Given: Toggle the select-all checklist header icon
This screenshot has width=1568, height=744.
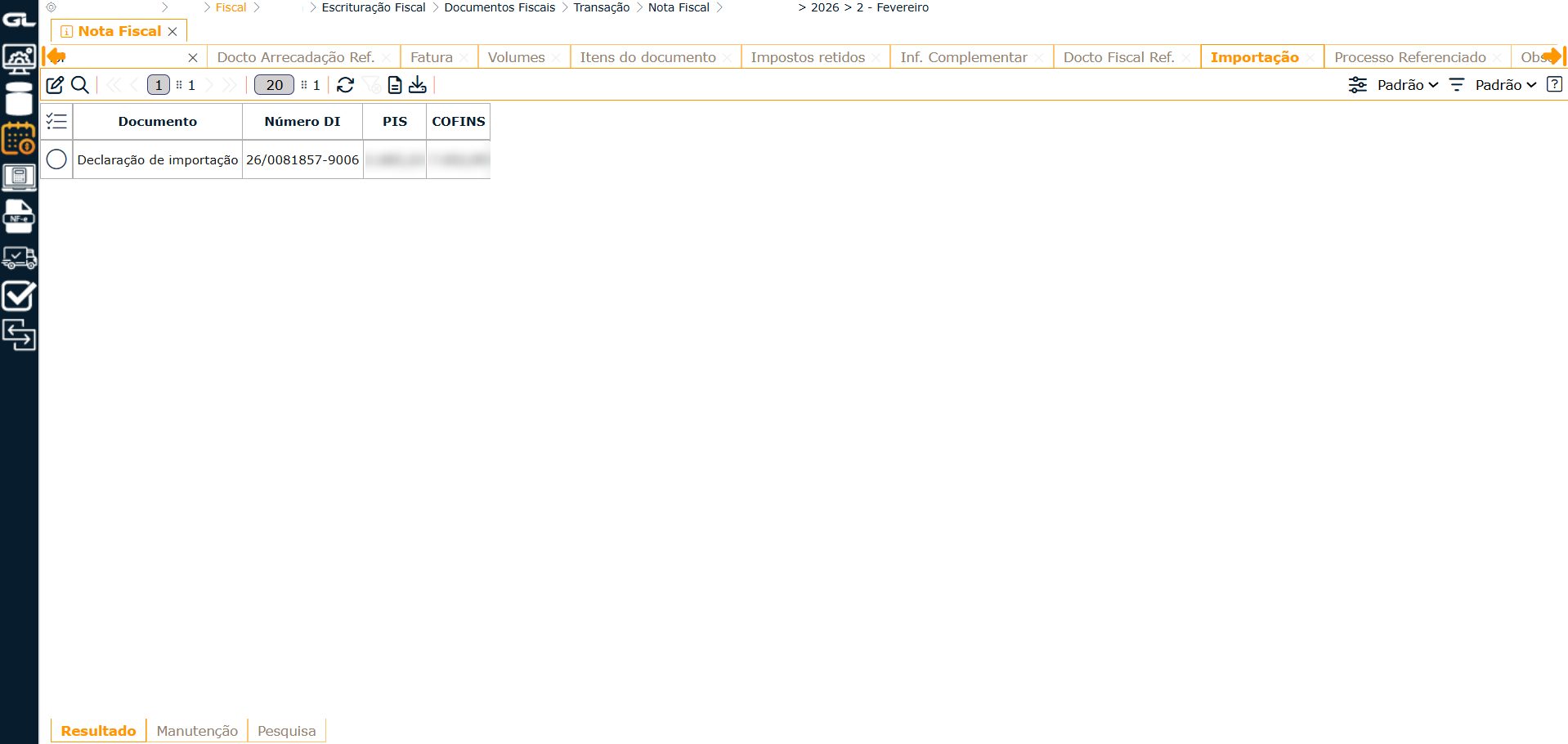Looking at the screenshot, I should coord(56,122).
